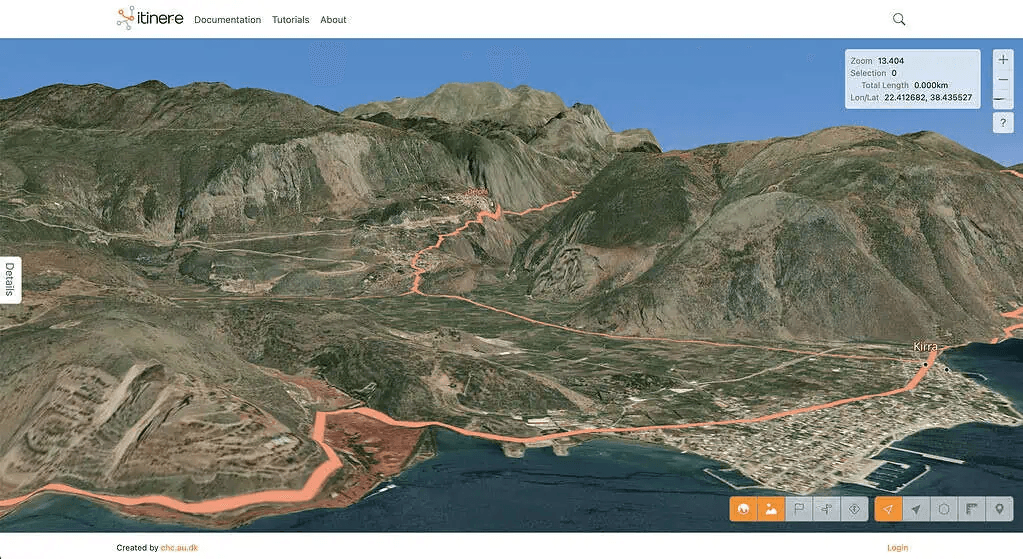
Task: Click the ruler measure tool icon
Action: 972,509
